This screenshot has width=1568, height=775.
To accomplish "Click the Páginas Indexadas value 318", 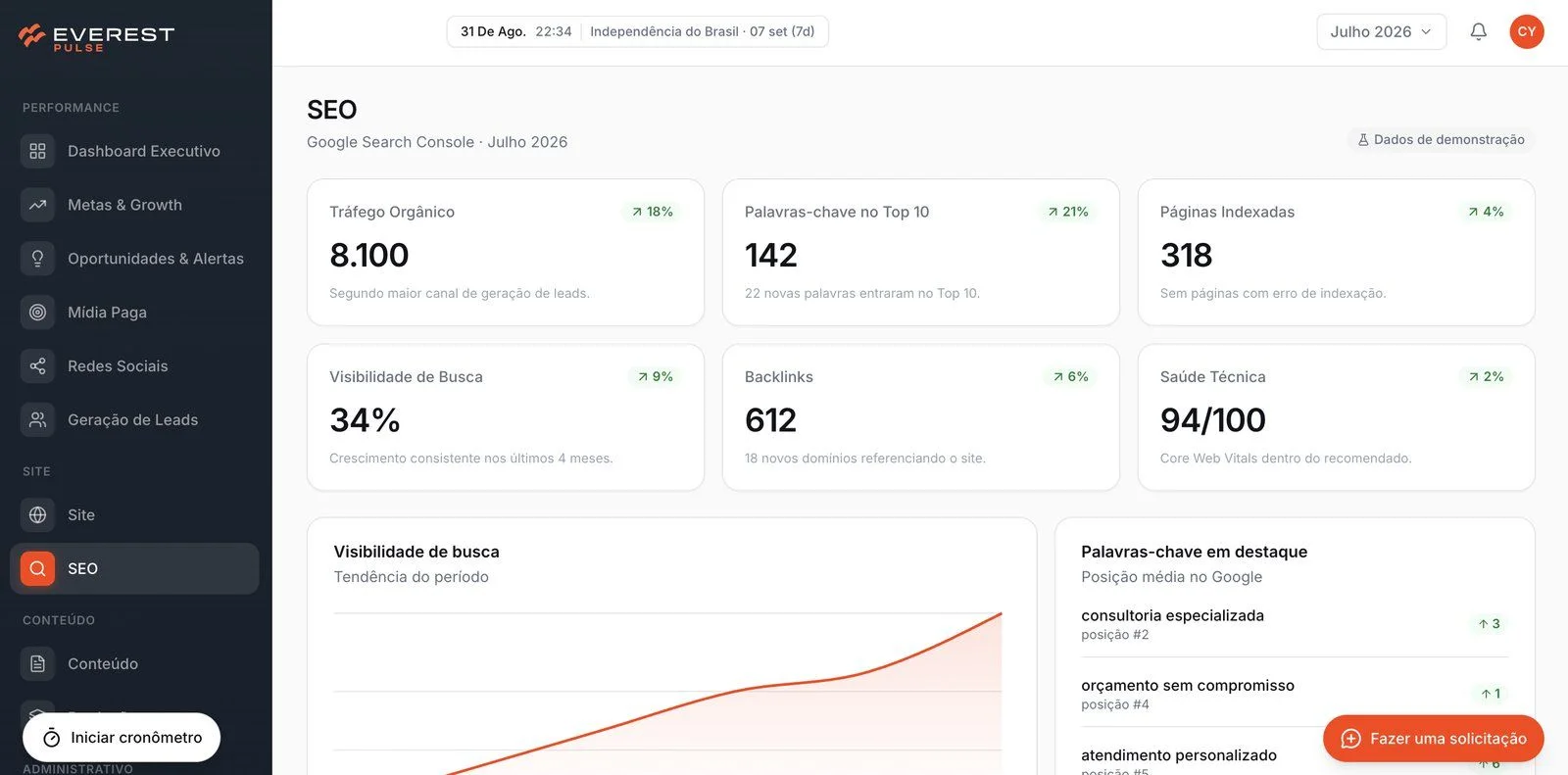I will click(x=1186, y=256).
